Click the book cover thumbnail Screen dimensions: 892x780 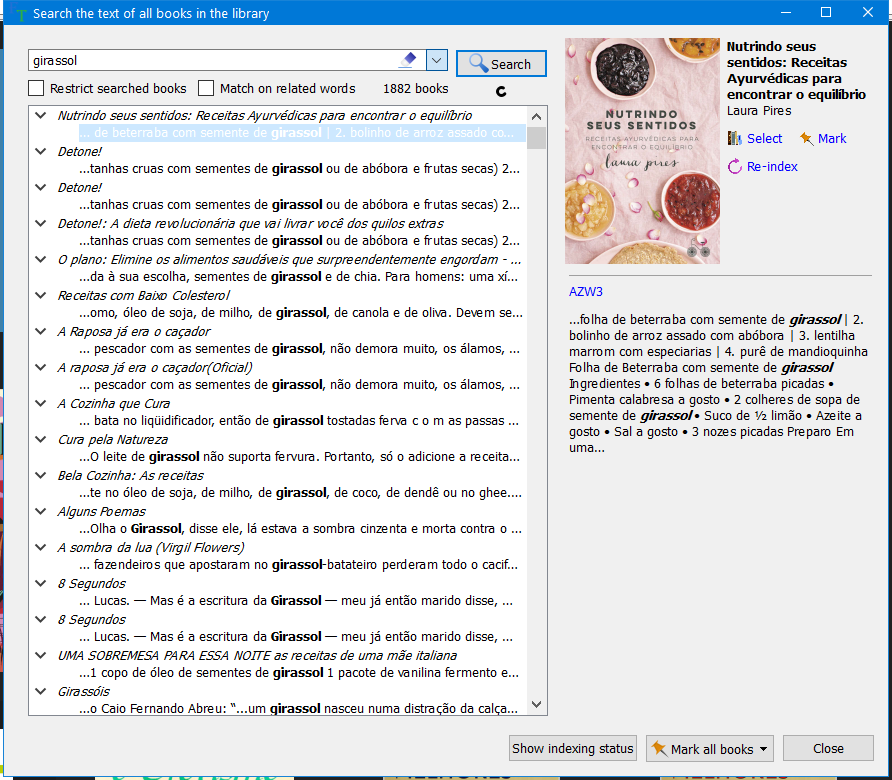tap(642, 151)
